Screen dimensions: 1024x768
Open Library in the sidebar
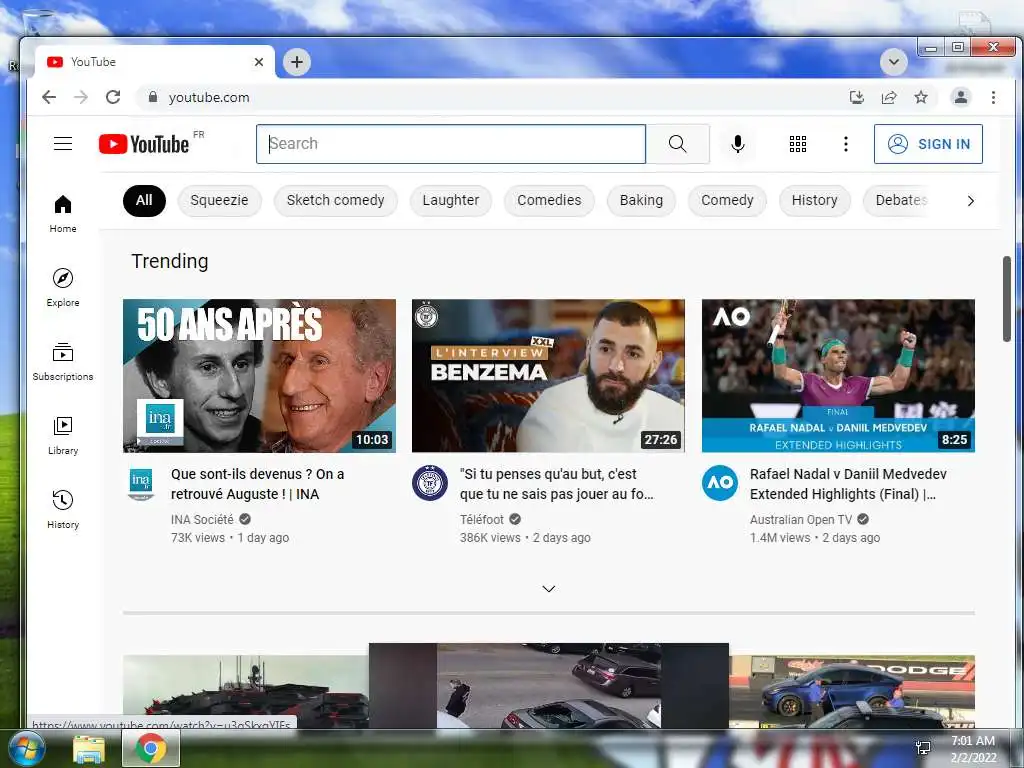tap(63, 436)
